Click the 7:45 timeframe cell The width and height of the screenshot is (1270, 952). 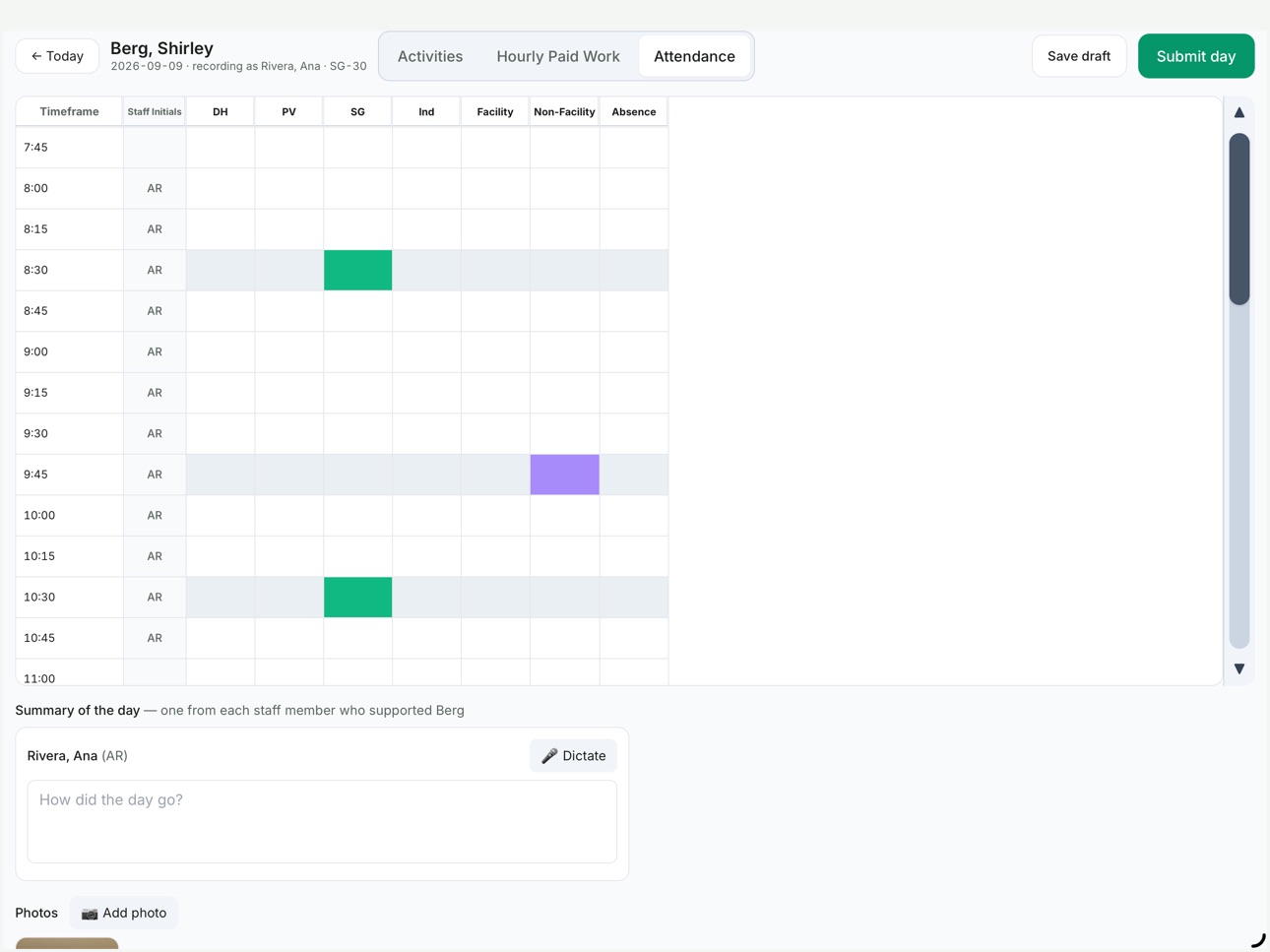69,148
